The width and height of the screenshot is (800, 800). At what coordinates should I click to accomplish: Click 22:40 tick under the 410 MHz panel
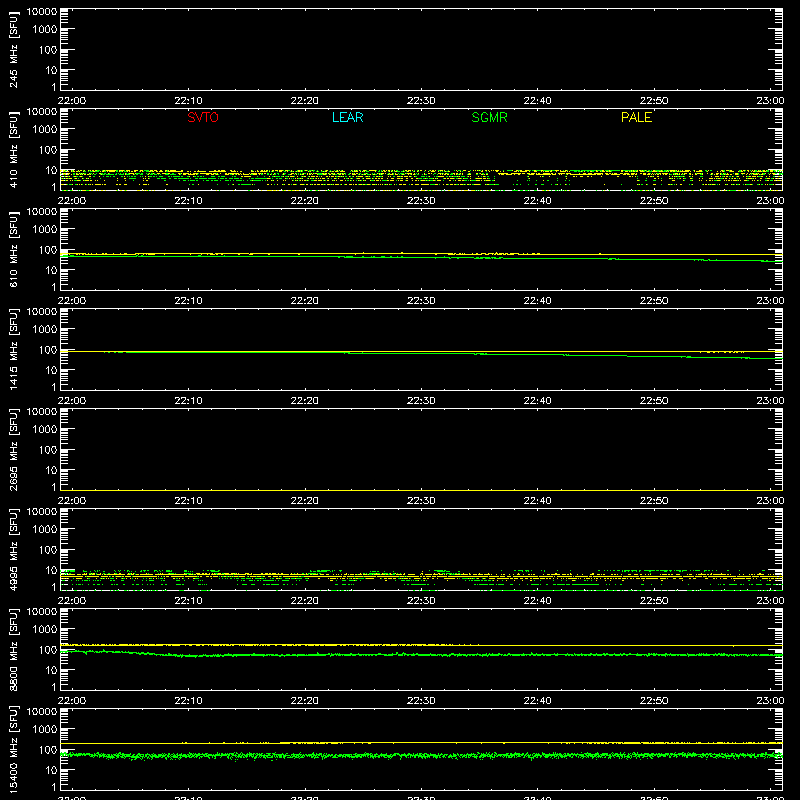click(x=537, y=201)
